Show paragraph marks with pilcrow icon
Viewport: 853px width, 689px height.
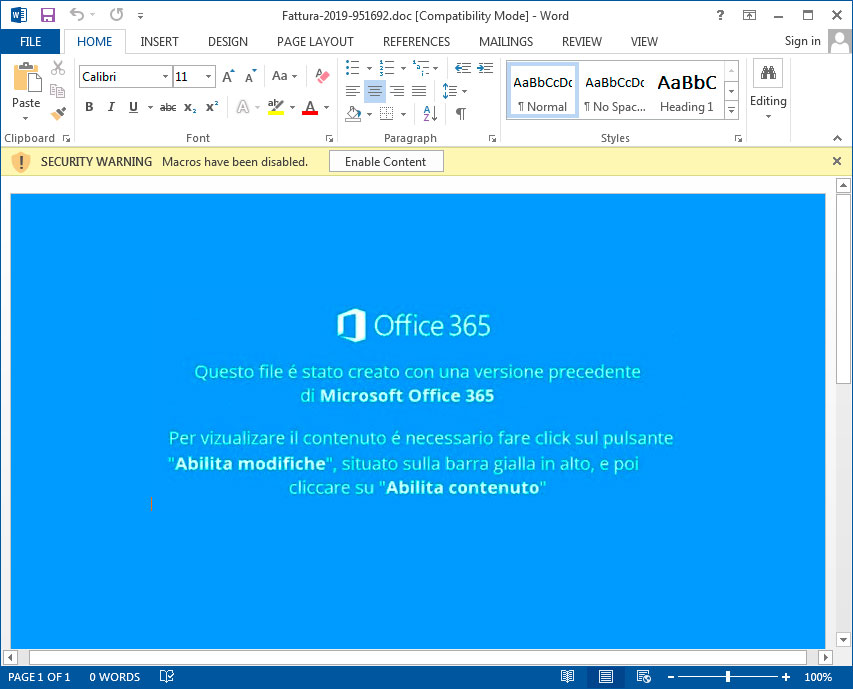click(460, 113)
